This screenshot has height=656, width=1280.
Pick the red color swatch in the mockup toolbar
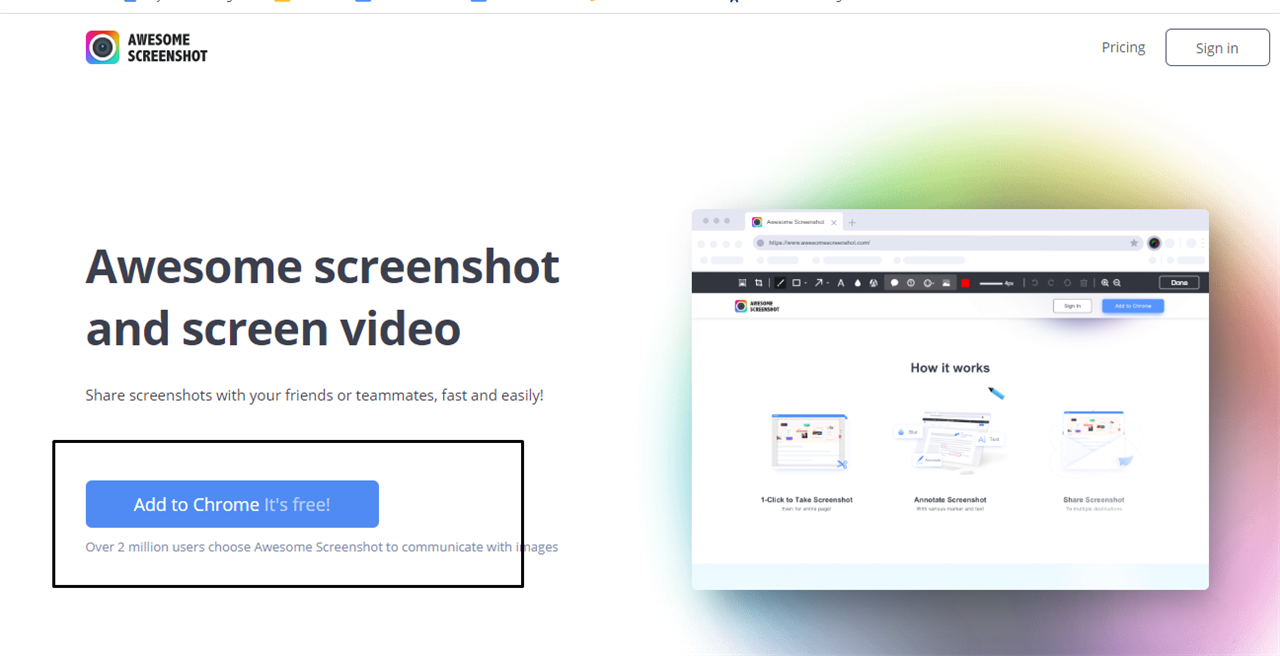(966, 283)
